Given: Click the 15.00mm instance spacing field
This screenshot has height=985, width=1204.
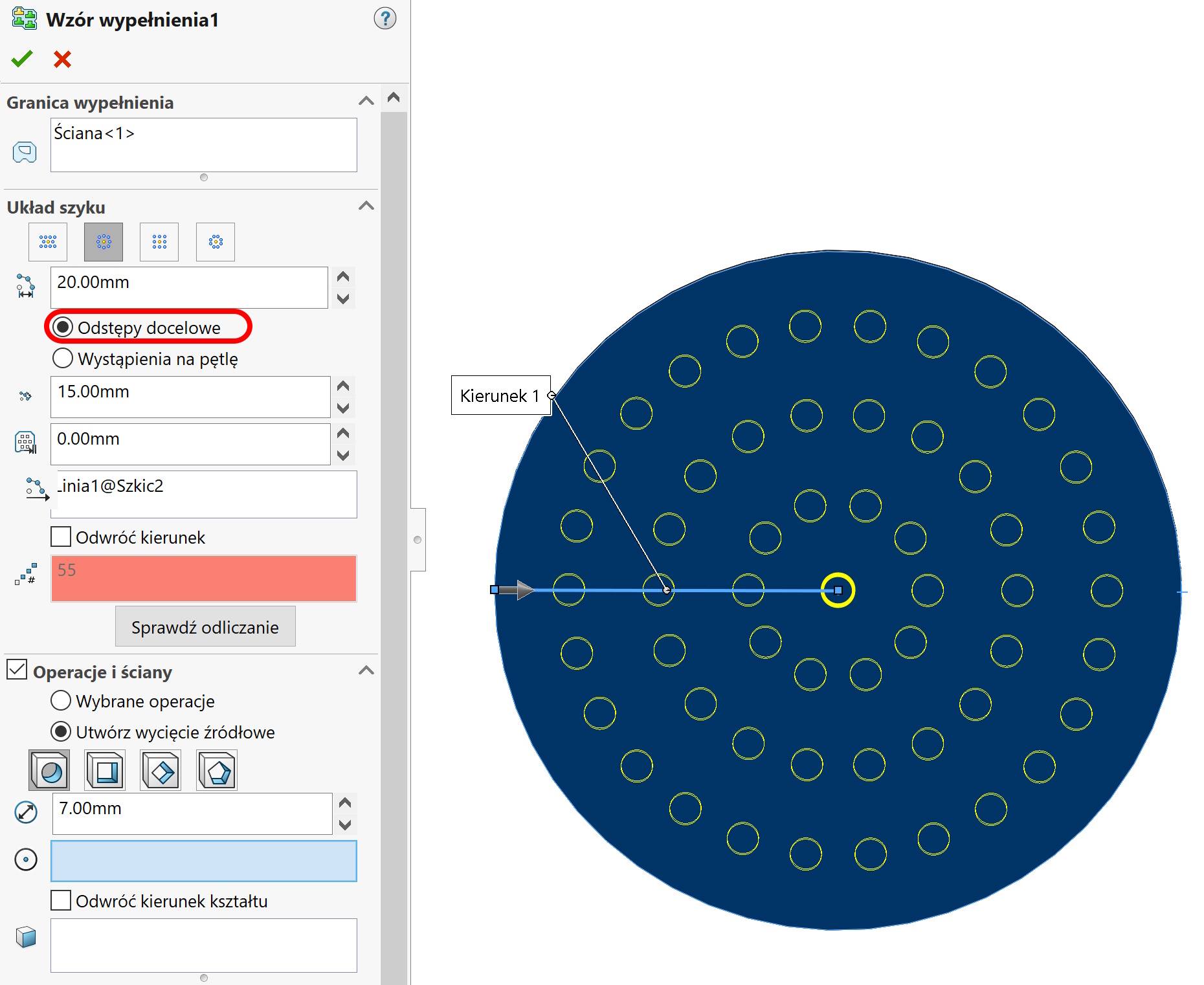Looking at the screenshot, I should (190, 397).
